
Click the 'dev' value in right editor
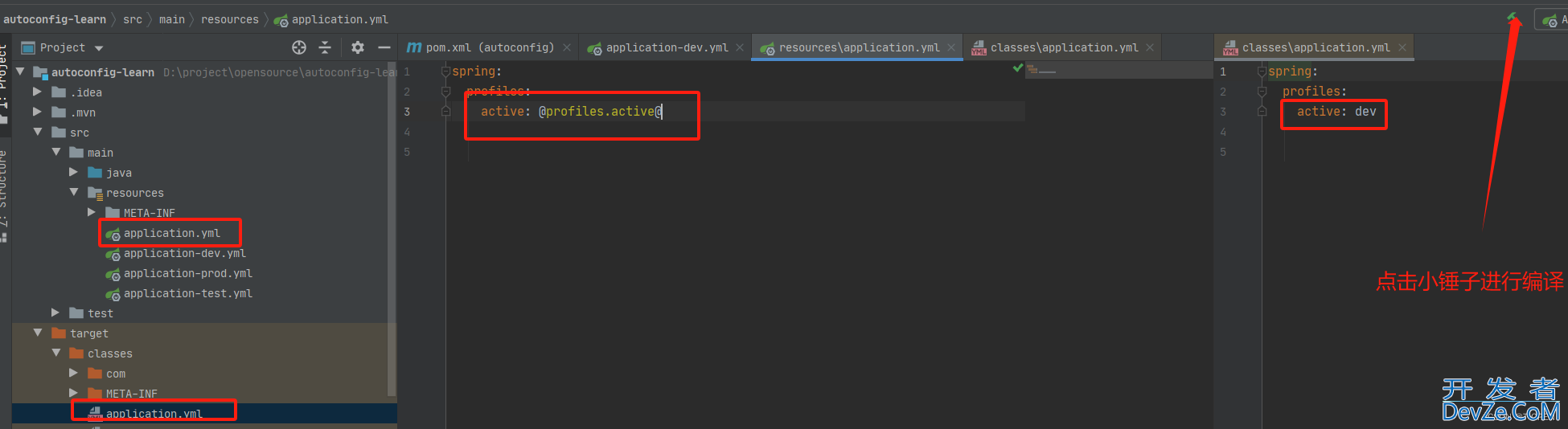point(1365,112)
